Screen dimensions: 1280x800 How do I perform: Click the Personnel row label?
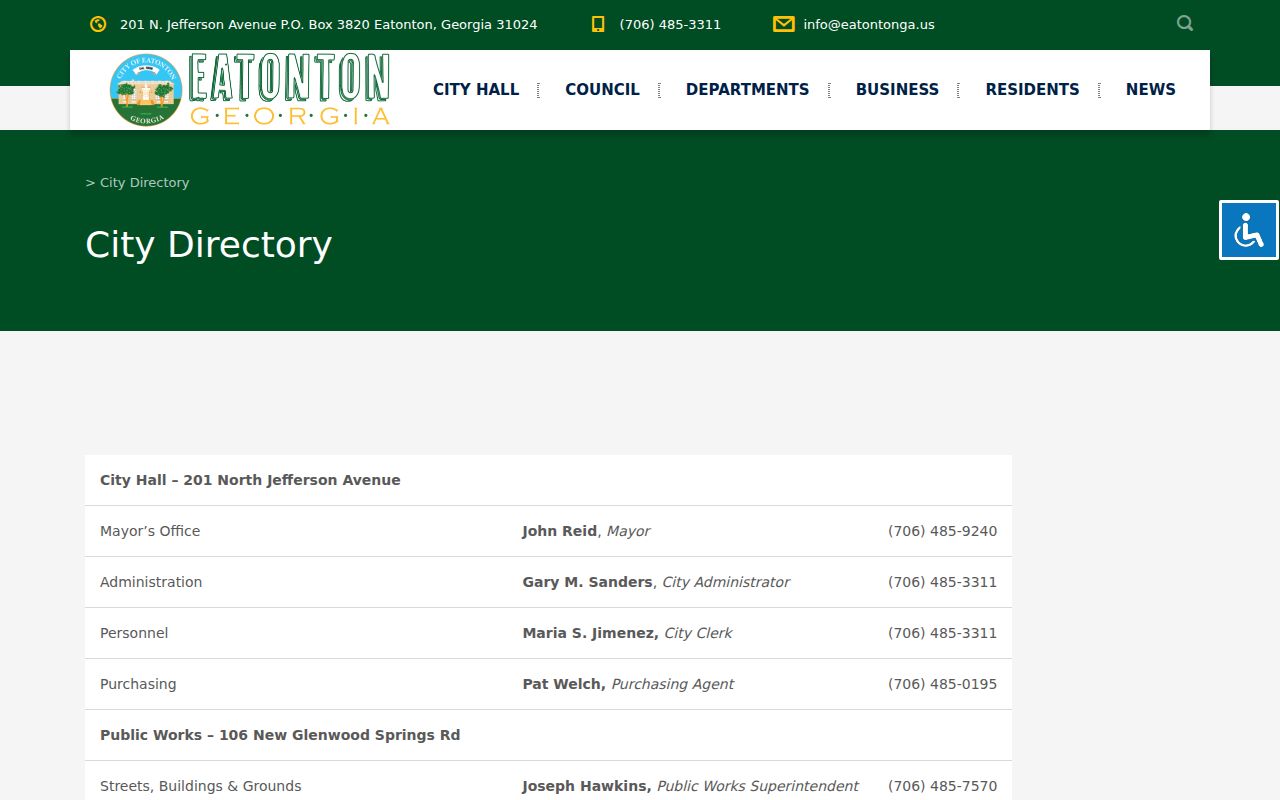click(134, 633)
